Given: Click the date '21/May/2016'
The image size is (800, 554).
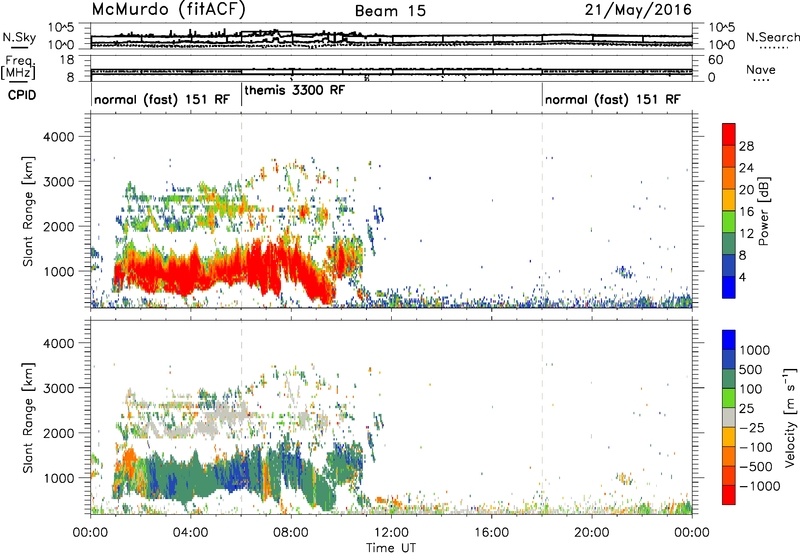Looking at the screenshot, I should pyautogui.click(x=638, y=10).
